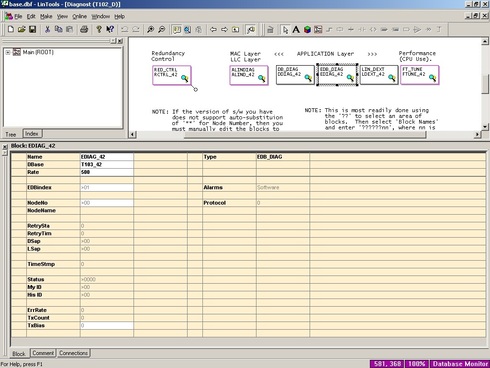The height and width of the screenshot is (368, 490).
Task: Click the diagram horizontal scrollbar
Action: [305, 134]
